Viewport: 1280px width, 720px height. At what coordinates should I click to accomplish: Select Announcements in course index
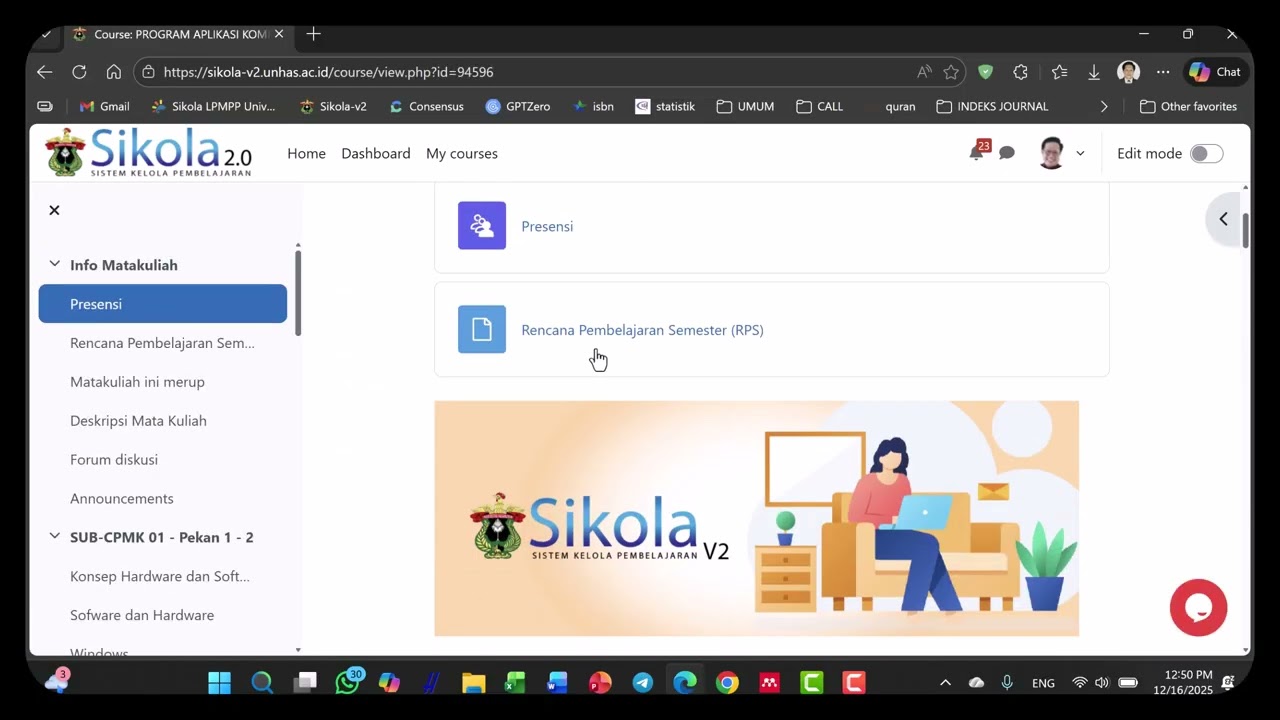[122, 498]
